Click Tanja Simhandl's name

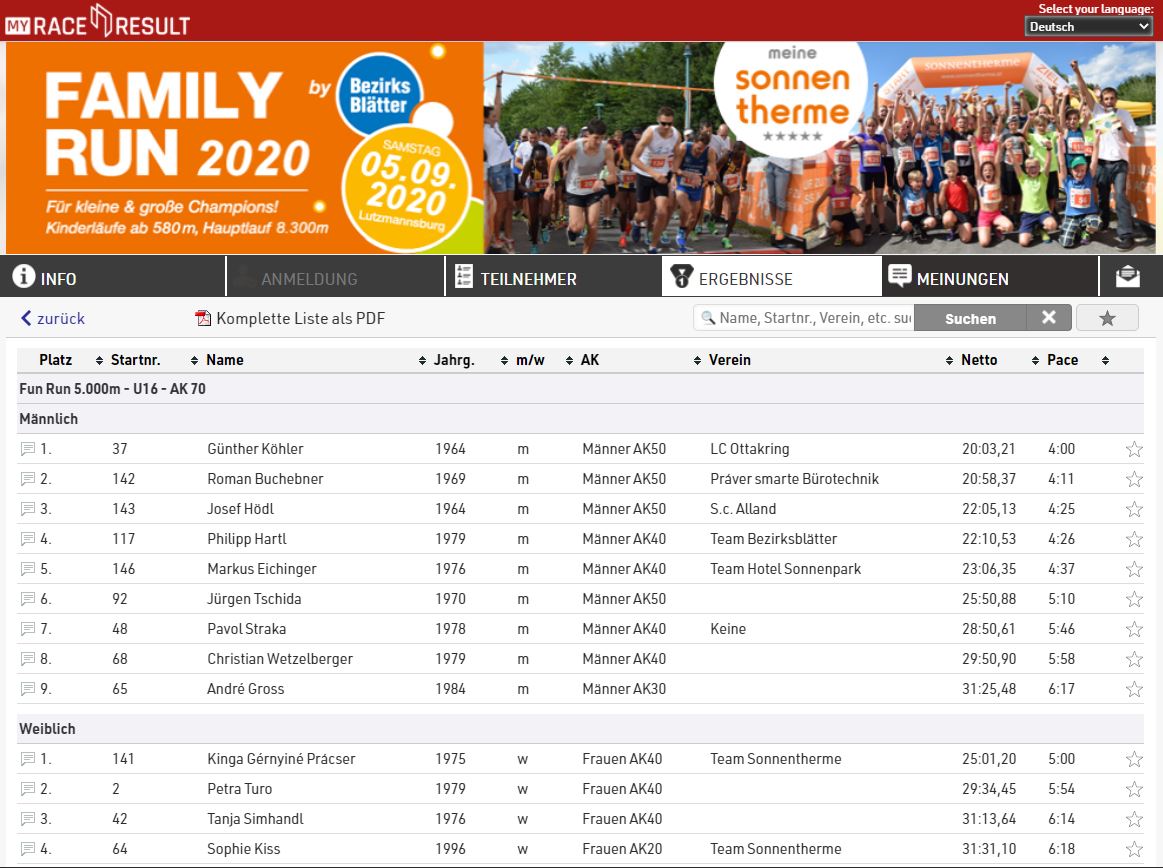coord(255,819)
